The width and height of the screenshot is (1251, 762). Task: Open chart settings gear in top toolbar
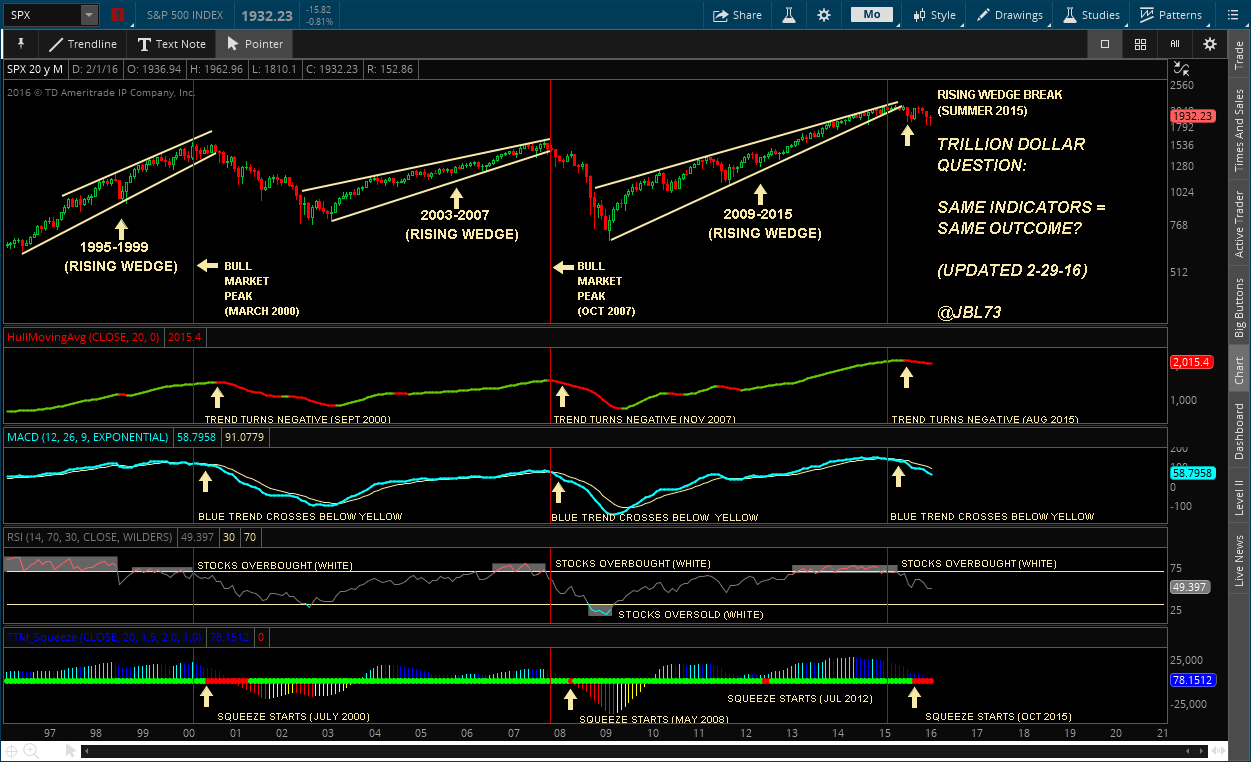click(x=824, y=15)
